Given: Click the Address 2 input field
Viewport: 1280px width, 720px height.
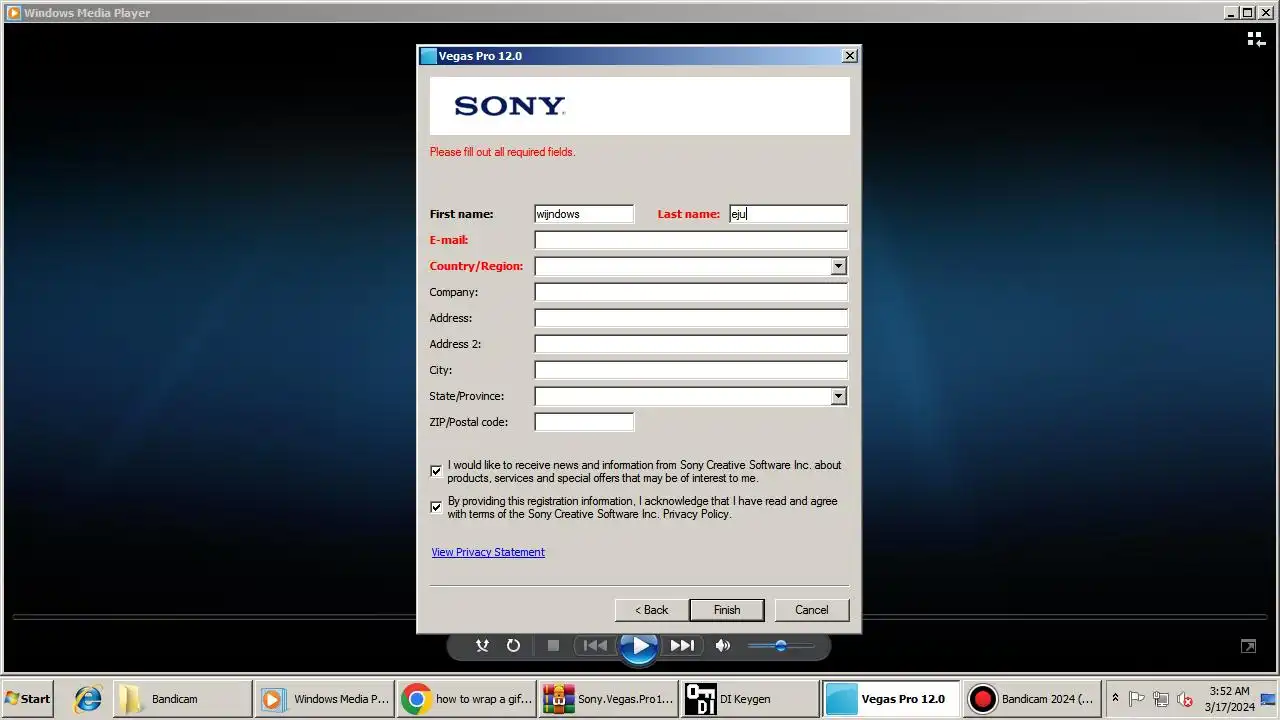Looking at the screenshot, I should pyautogui.click(x=691, y=344).
